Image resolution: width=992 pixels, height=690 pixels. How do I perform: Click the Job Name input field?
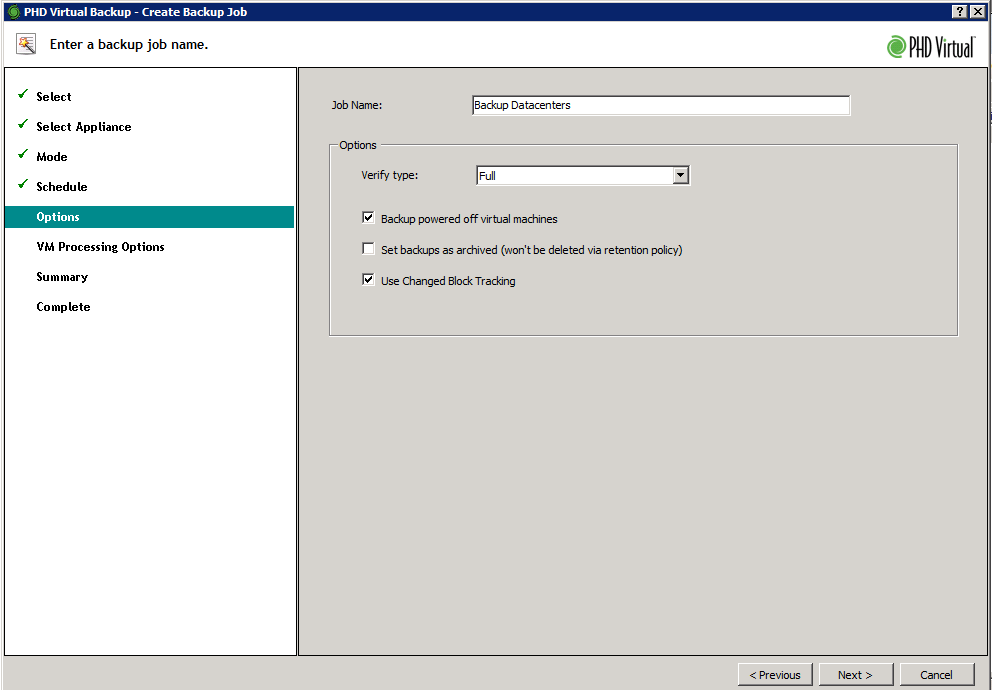pos(661,106)
